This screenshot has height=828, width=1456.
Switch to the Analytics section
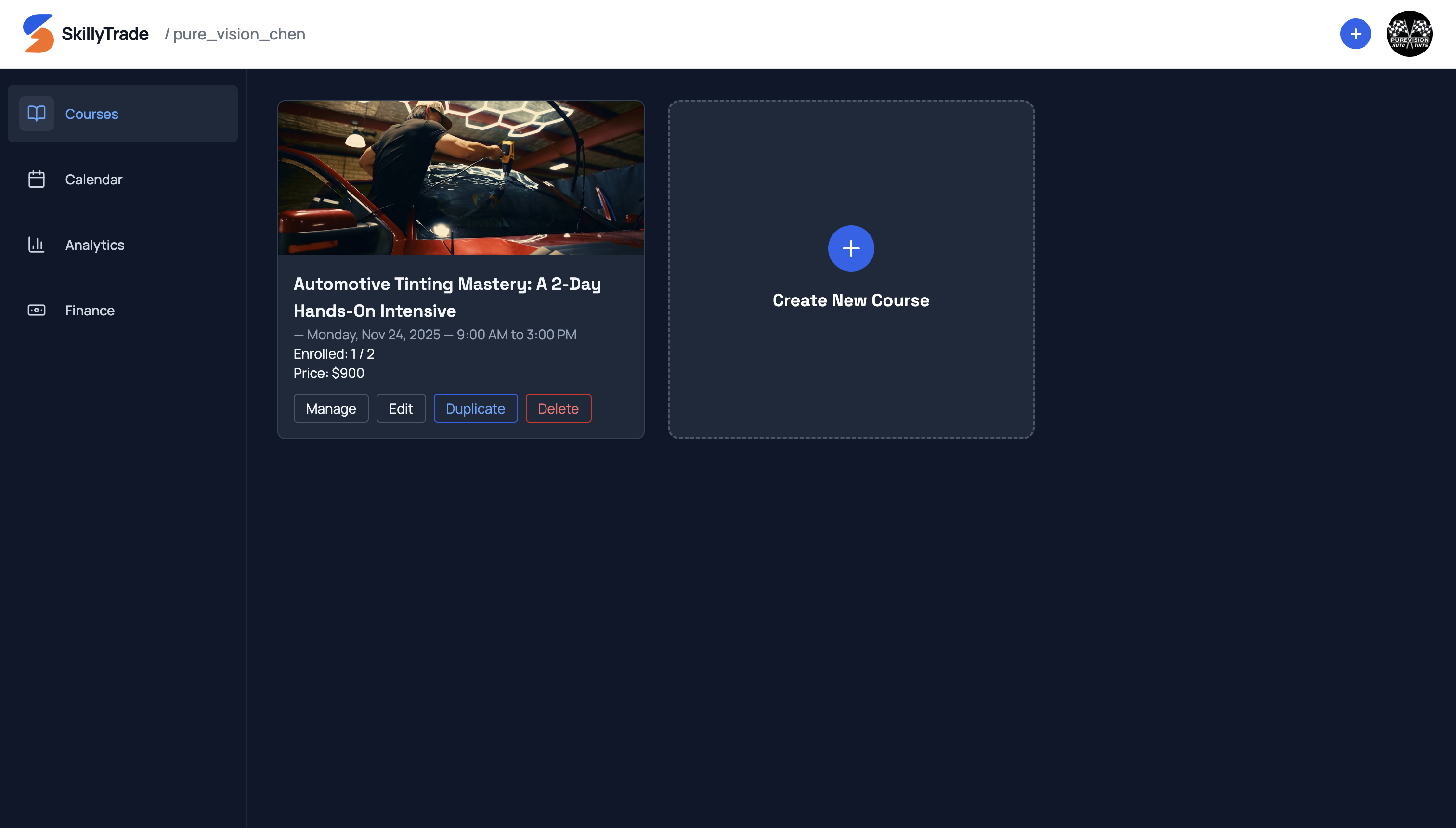tap(94, 245)
